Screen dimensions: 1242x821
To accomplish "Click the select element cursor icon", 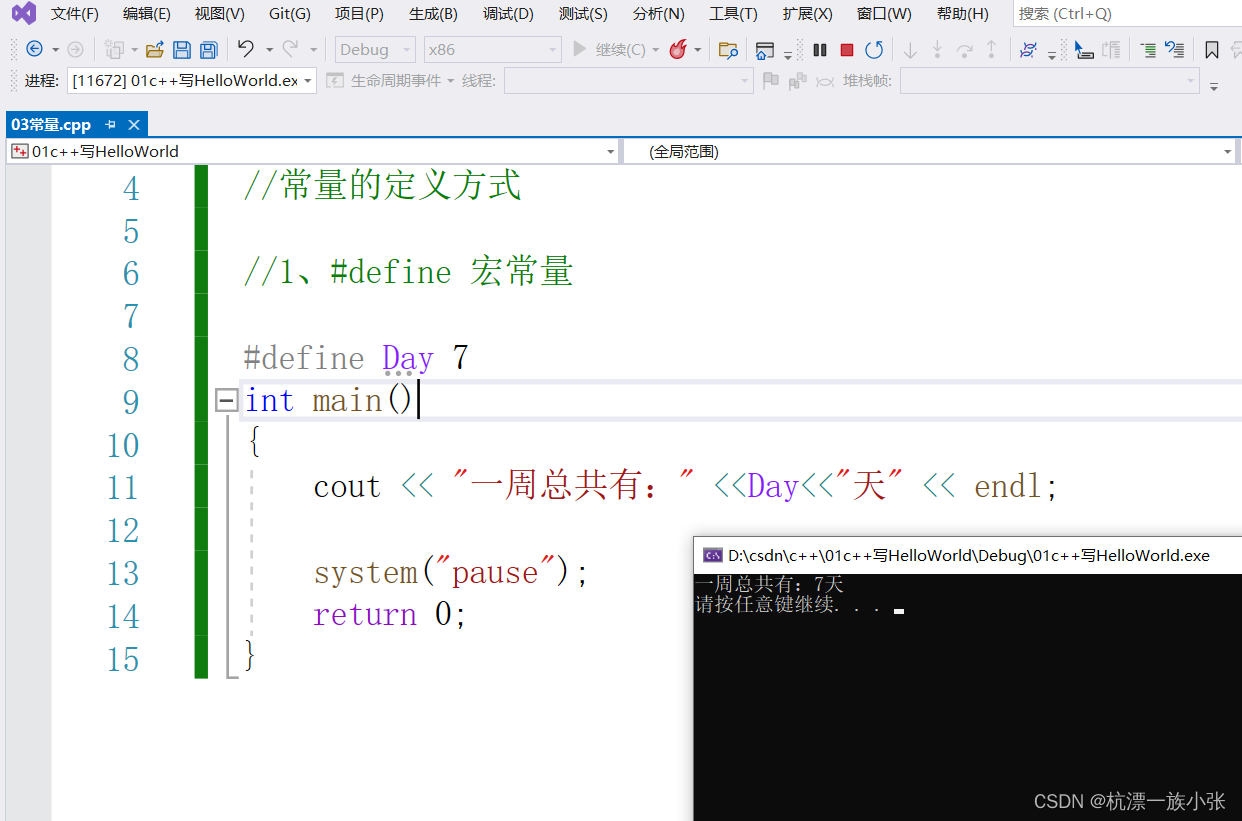I will [1084, 49].
